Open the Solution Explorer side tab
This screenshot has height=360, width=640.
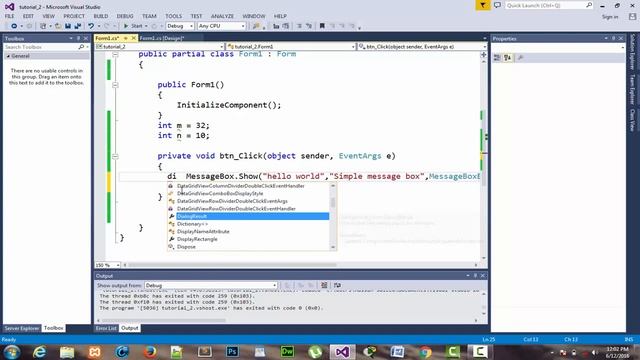click(x=632, y=52)
